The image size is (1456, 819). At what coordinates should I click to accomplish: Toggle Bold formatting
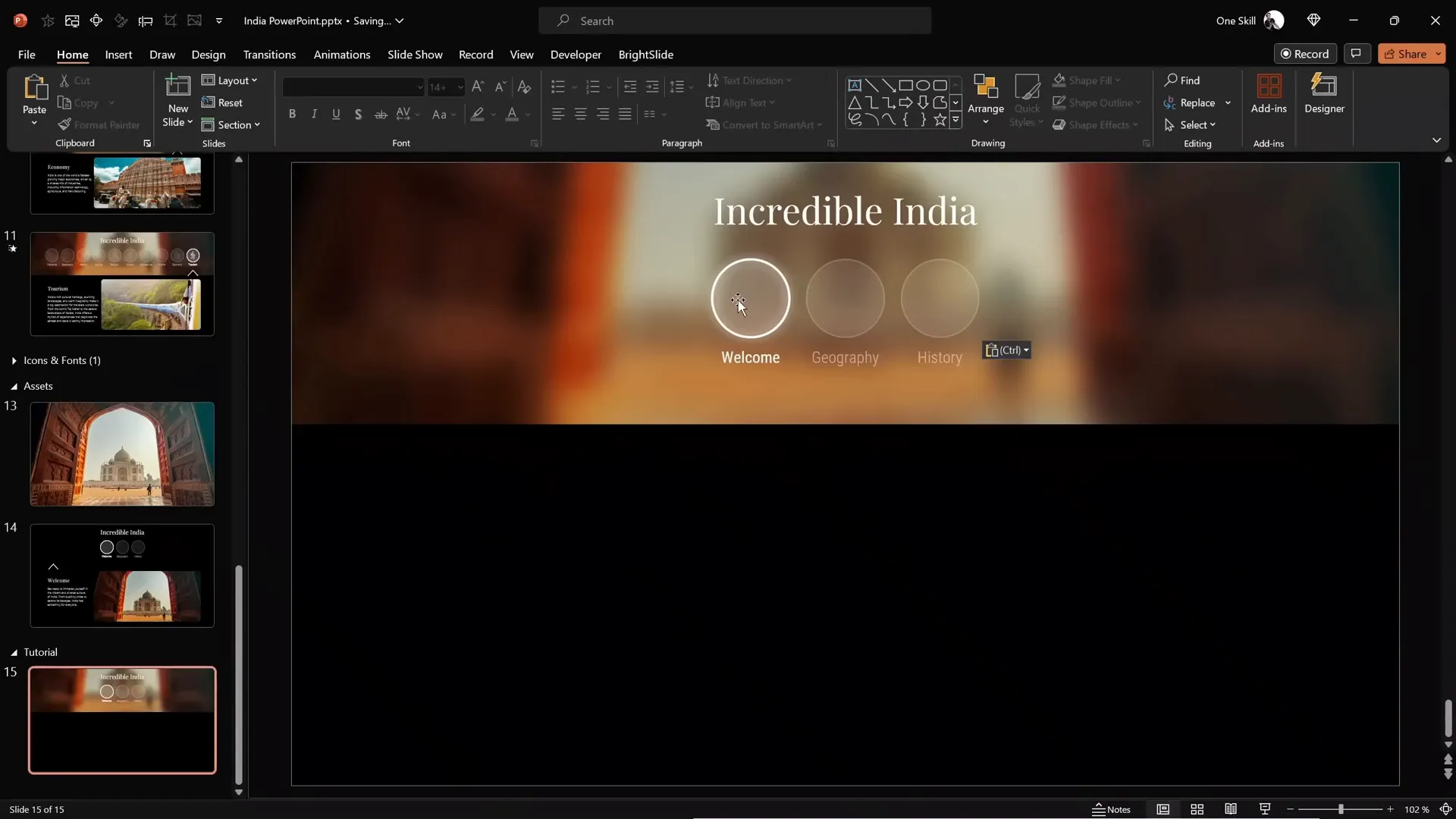pos(292,115)
